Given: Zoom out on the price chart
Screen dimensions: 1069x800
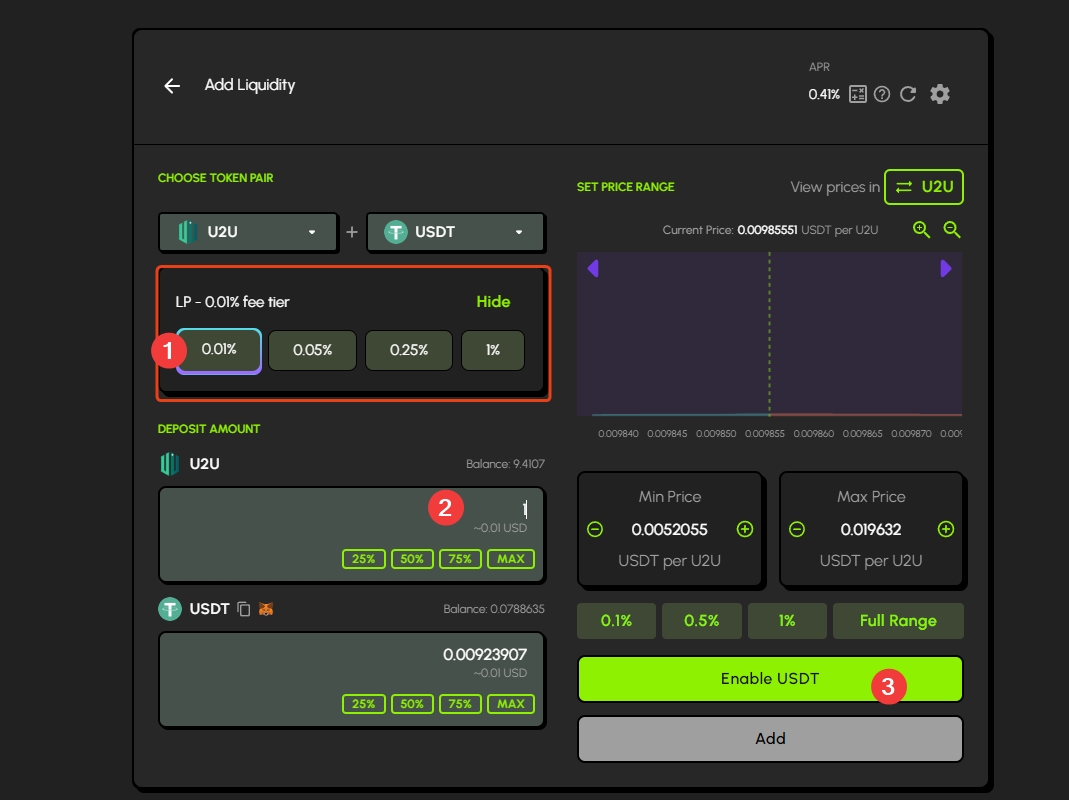Looking at the screenshot, I should tap(952, 230).
